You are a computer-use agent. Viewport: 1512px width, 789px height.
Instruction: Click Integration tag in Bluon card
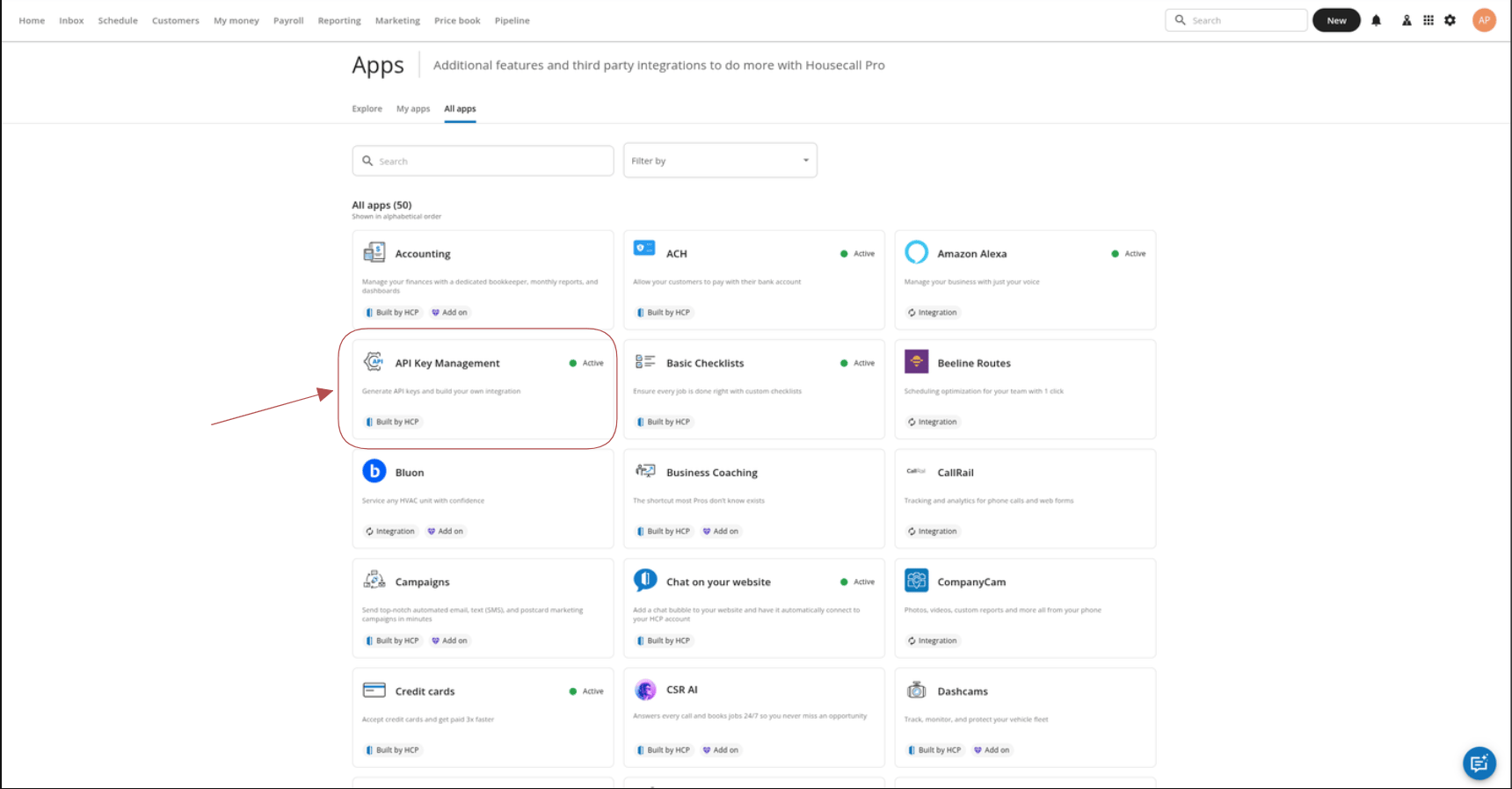tap(390, 531)
